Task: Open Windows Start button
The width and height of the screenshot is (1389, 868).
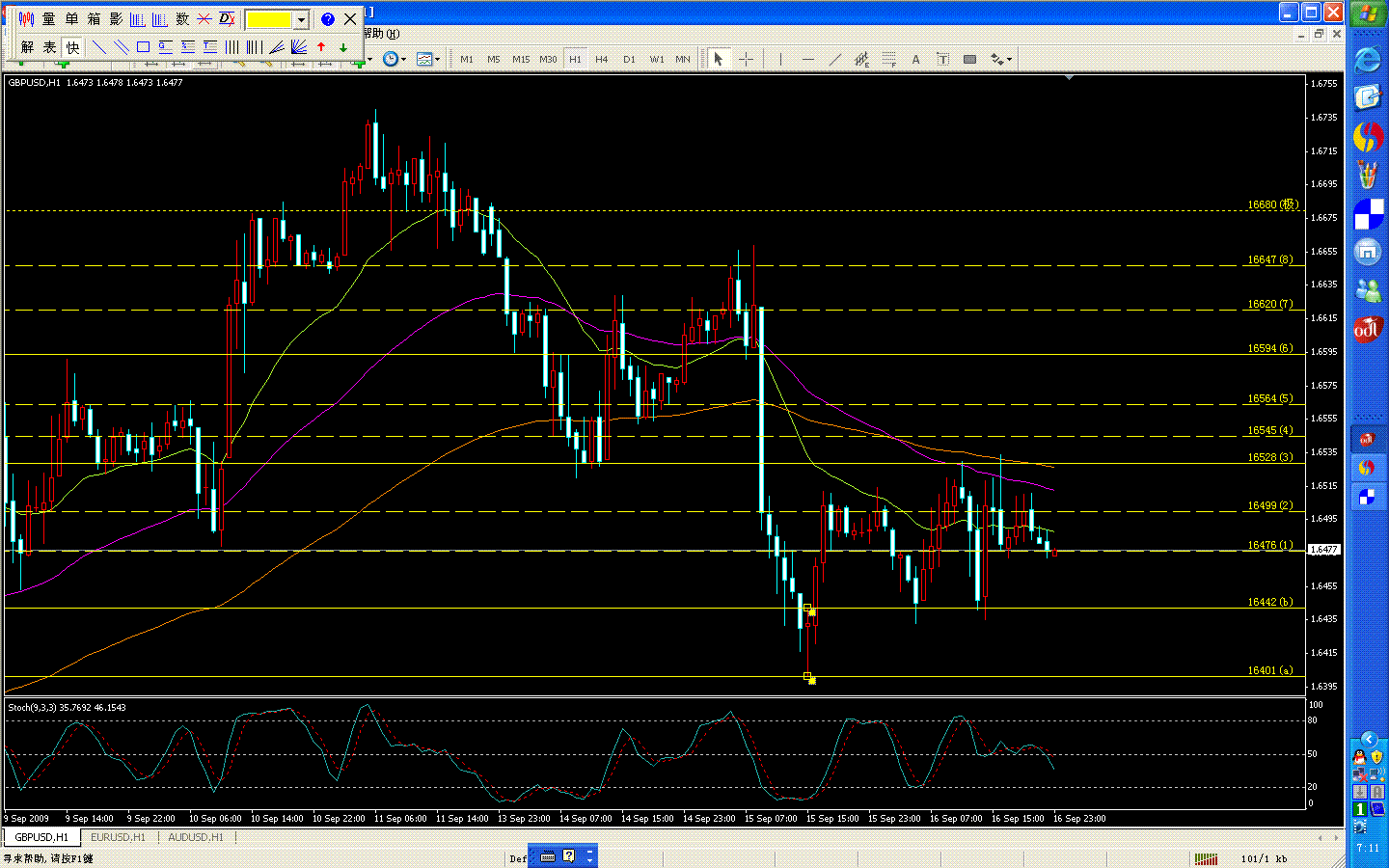Action: coord(1367,13)
